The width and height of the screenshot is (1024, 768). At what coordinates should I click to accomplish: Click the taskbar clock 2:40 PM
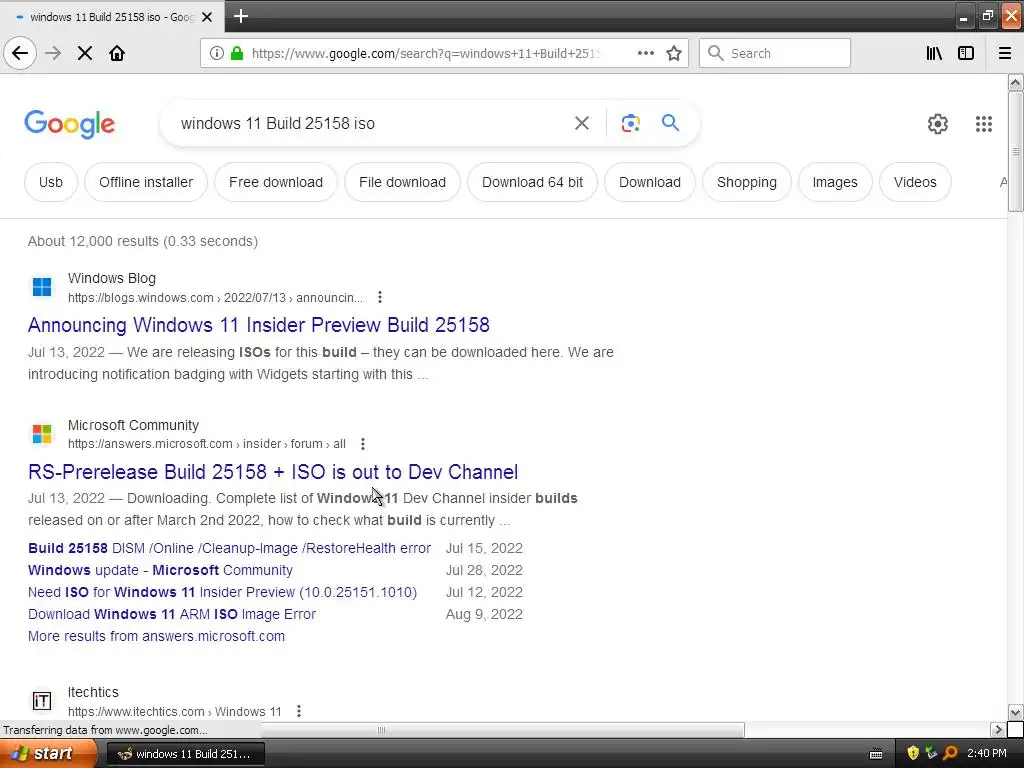[x=987, y=754]
